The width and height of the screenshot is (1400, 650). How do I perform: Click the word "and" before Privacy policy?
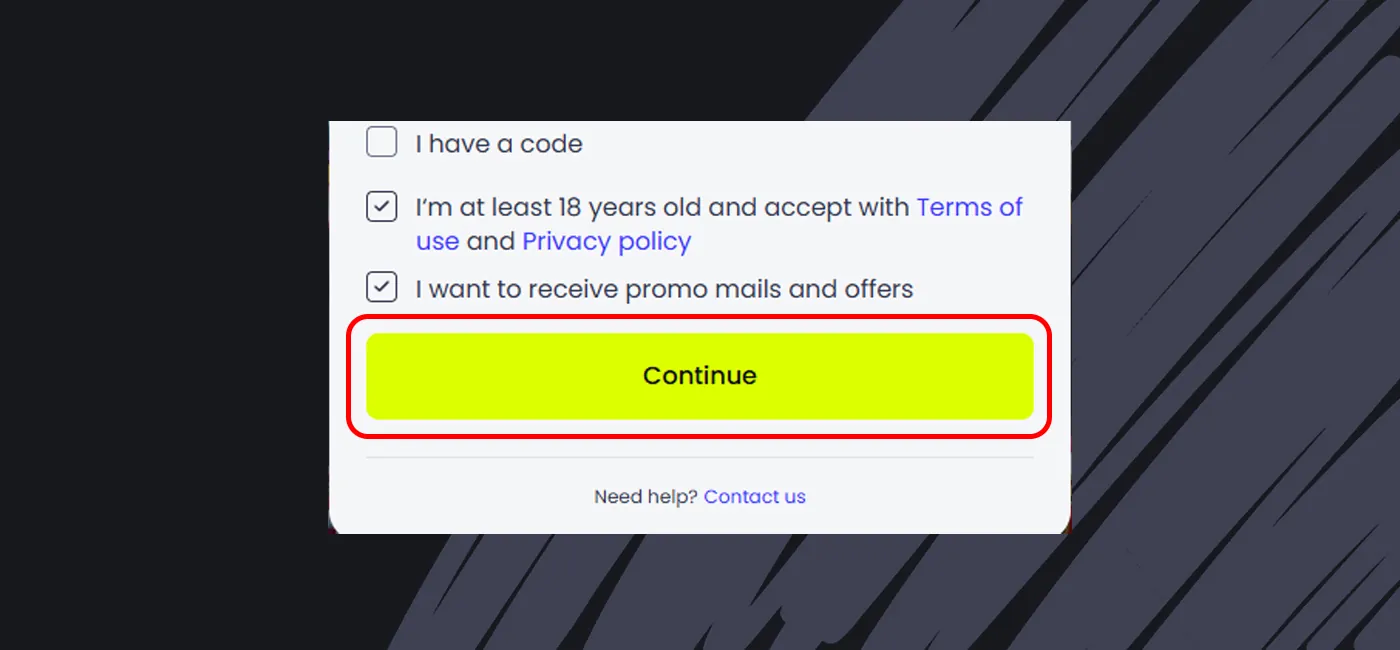tap(490, 241)
